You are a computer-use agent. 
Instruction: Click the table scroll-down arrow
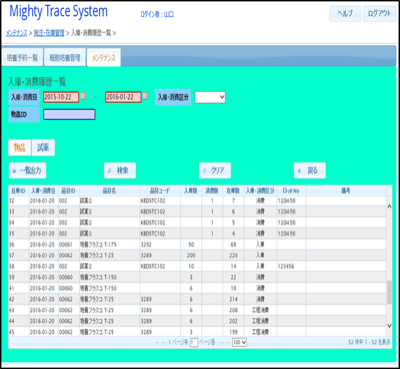(x=389, y=326)
